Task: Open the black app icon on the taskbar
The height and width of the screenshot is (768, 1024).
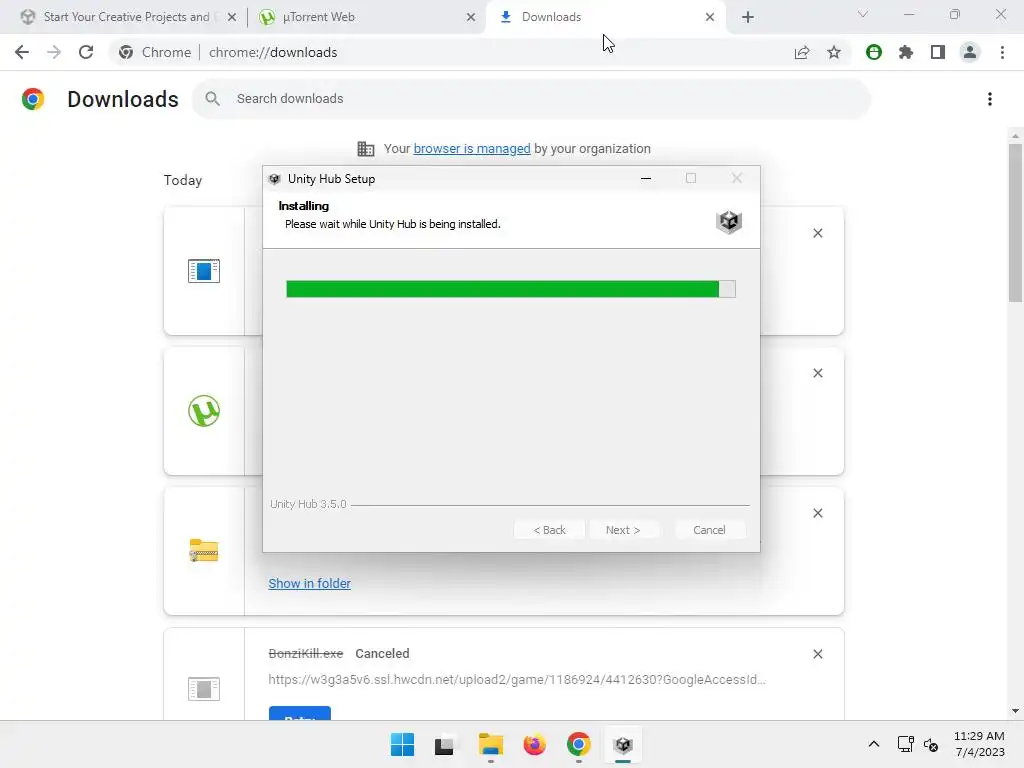Action: tap(444, 744)
